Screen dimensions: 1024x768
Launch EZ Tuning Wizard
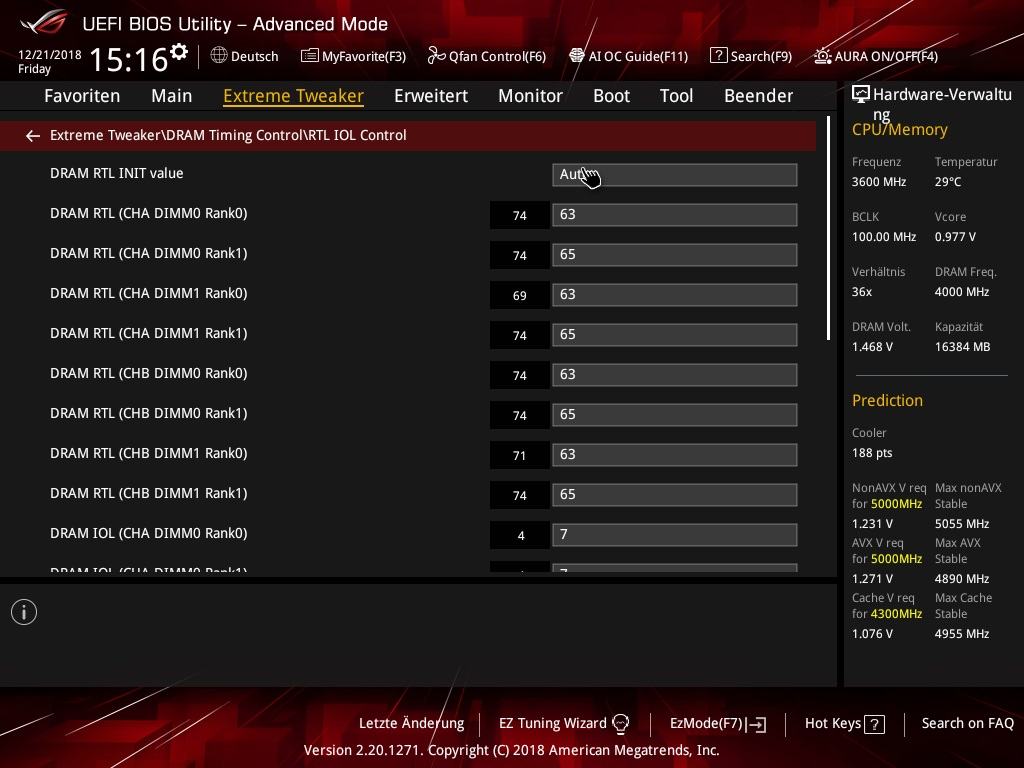[x=552, y=724]
